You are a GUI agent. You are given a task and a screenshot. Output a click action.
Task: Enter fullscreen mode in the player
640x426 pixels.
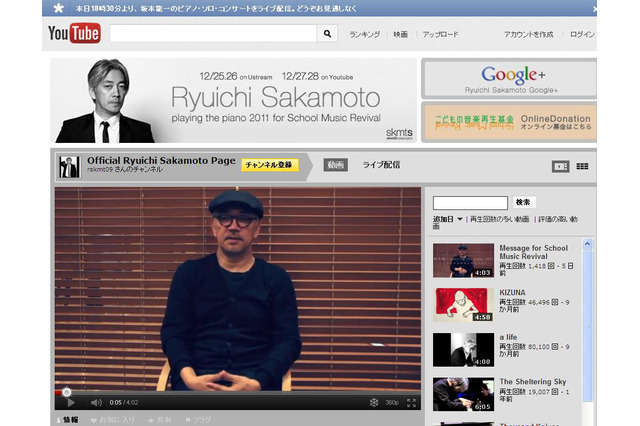(x=412, y=402)
